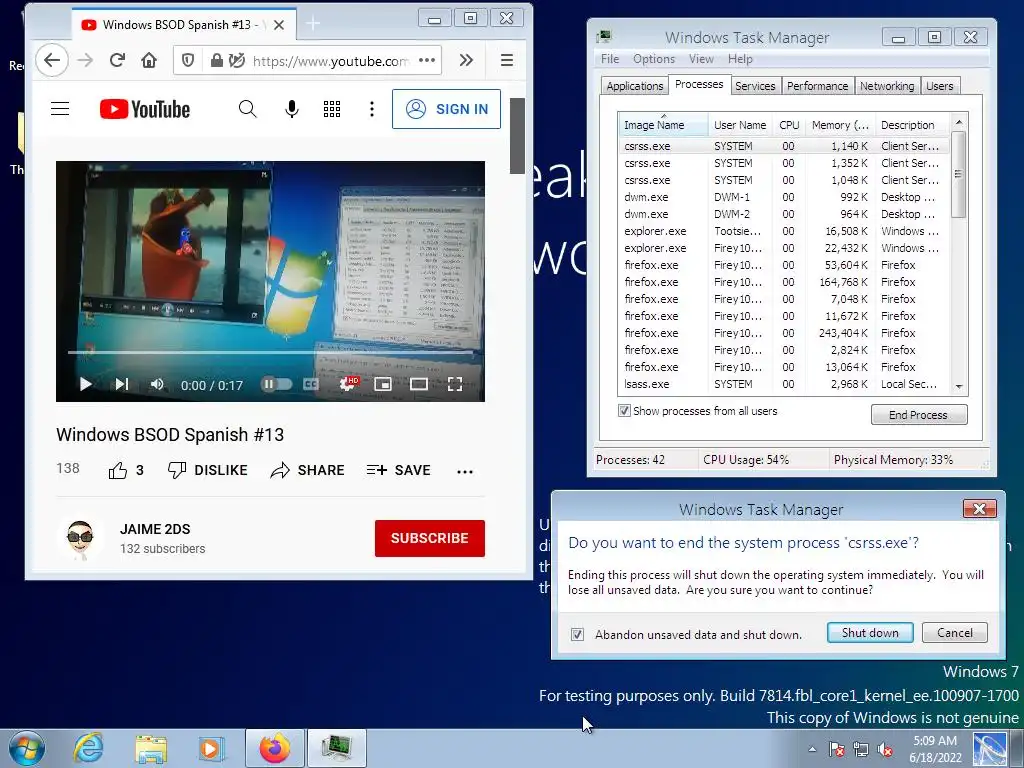Open a new Firefox tab
1024x768 pixels.
tap(313, 24)
